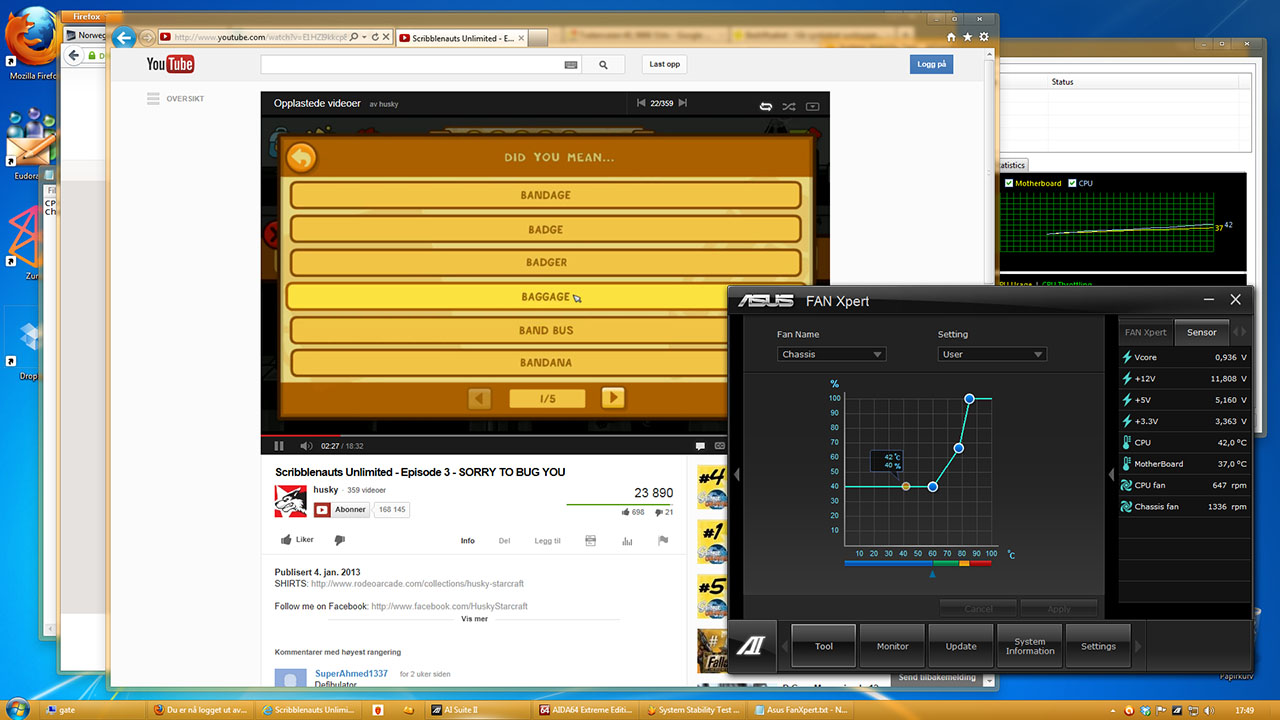
Task: Click the Vcore voltage bolt icon
Action: 1126,357
